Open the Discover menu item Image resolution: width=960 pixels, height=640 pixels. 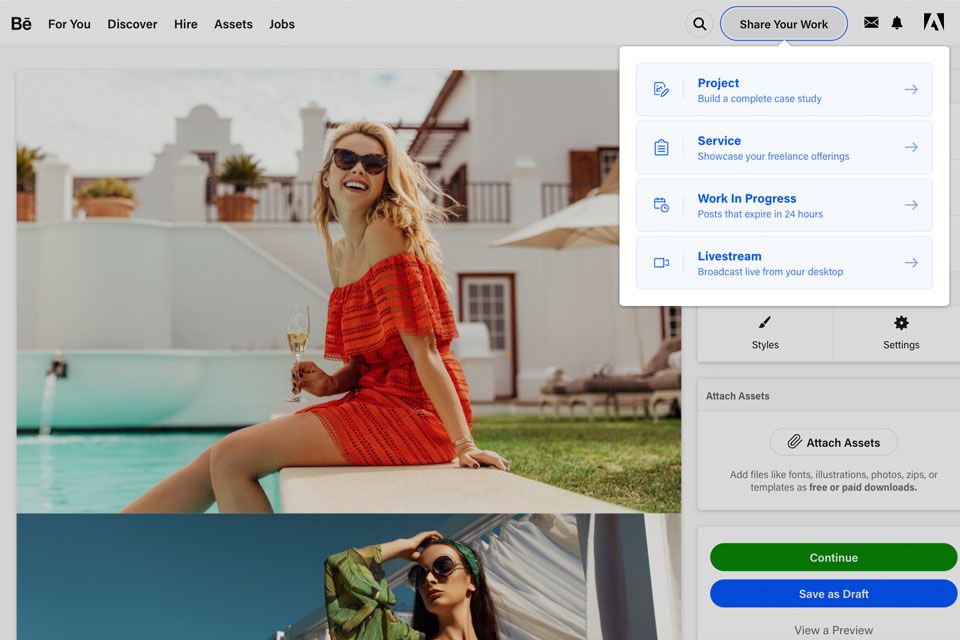(132, 24)
